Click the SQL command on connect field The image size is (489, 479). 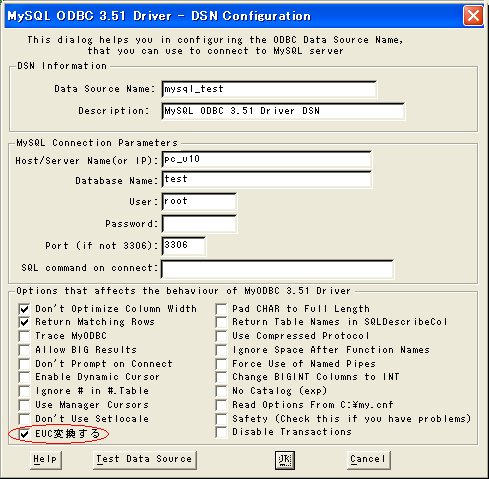pyautogui.click(x=277, y=269)
